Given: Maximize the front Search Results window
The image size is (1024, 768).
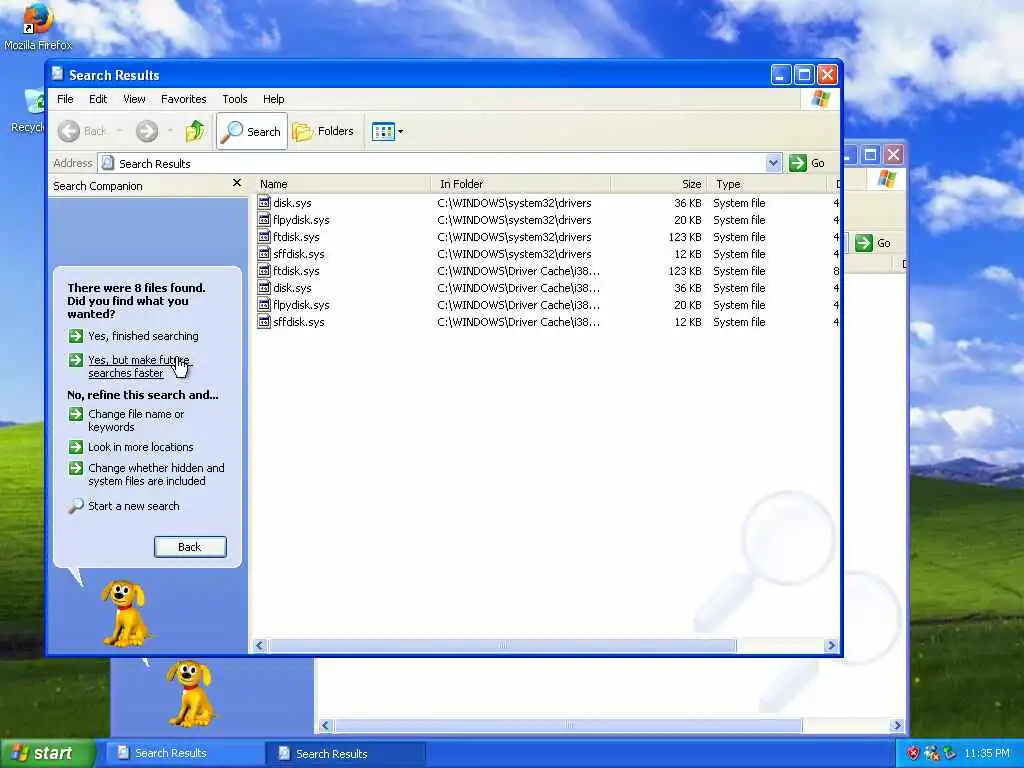Looking at the screenshot, I should coord(804,74).
